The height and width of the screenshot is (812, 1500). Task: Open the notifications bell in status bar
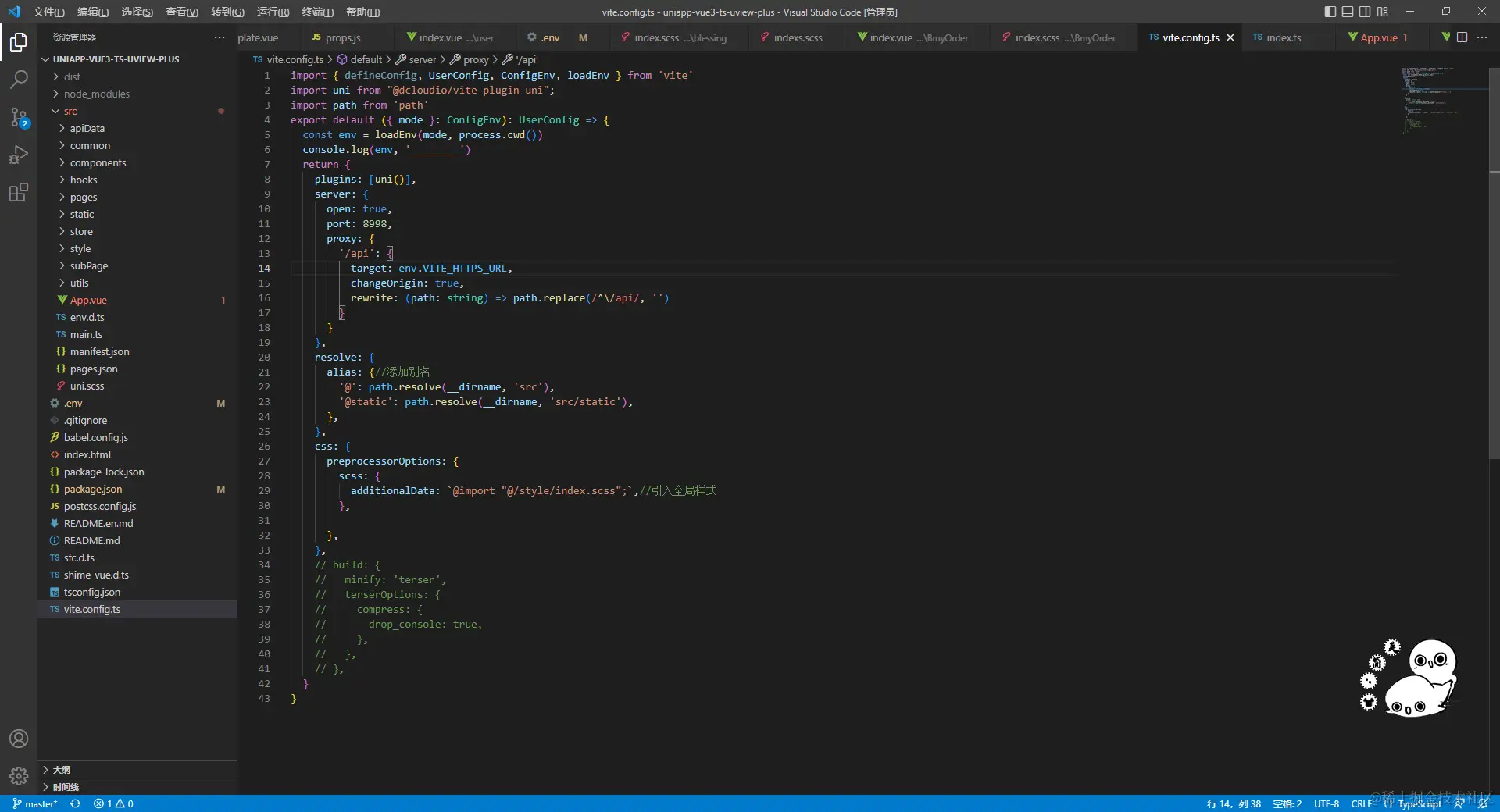pyautogui.click(x=1483, y=803)
